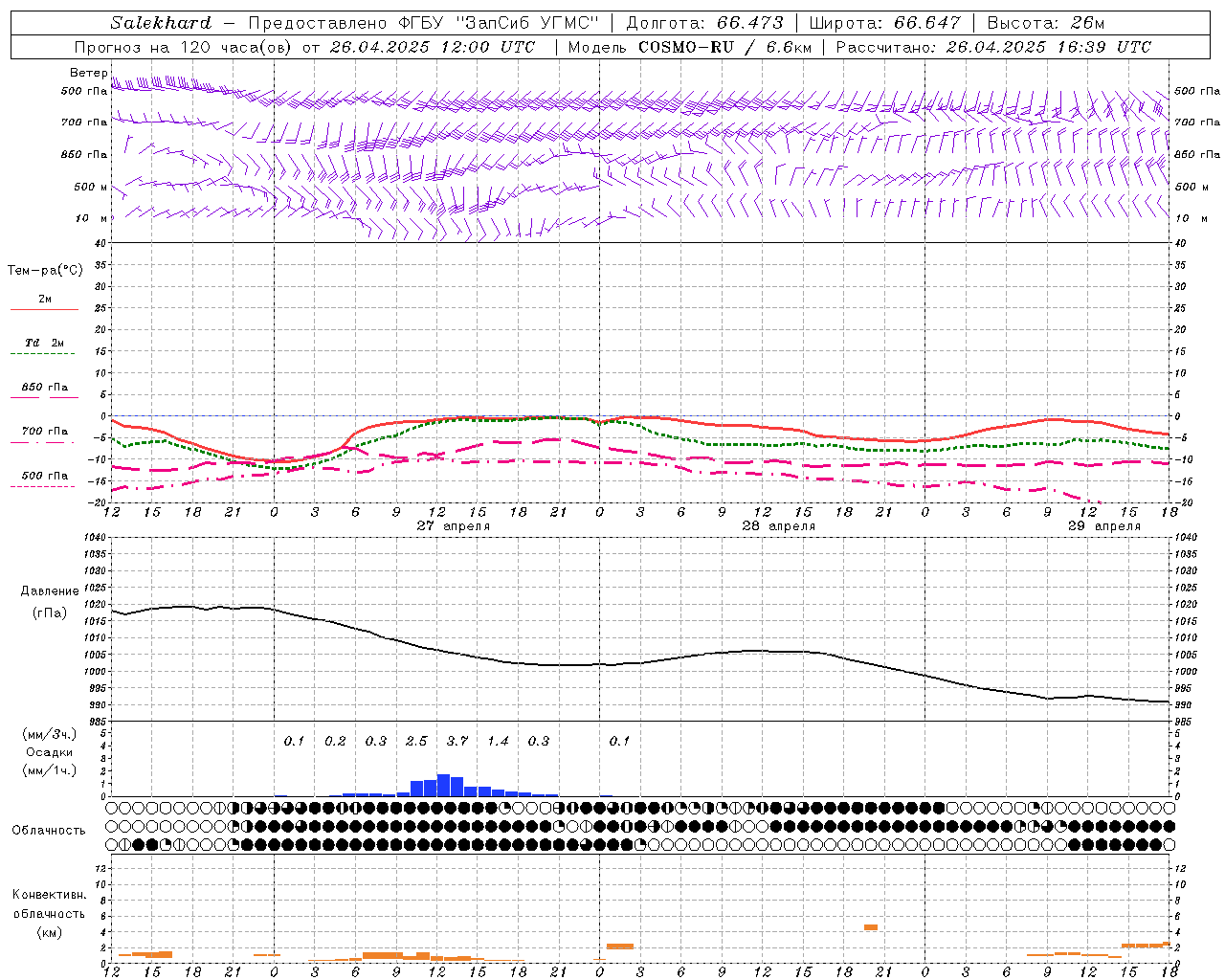Click the 27 апреля date label
1225x980 pixels.
tap(453, 526)
